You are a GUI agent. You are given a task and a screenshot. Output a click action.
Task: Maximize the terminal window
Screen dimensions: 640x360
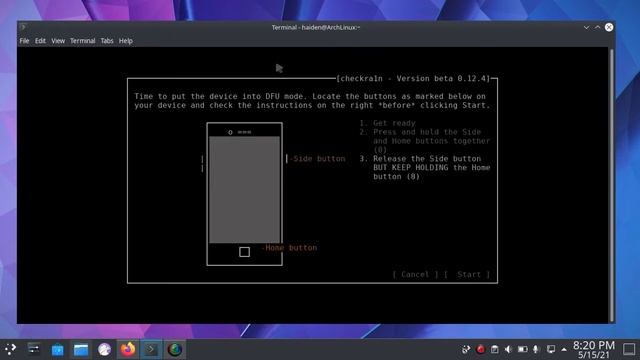(x=598, y=27)
